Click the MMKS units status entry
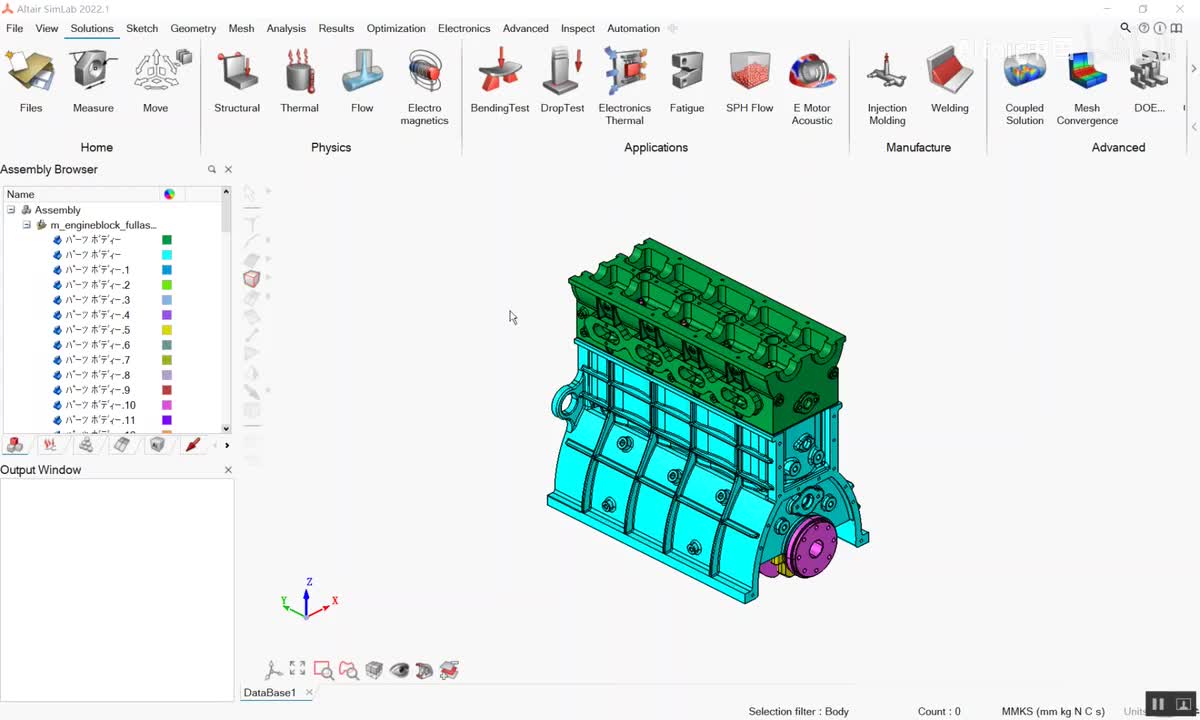 click(1053, 711)
